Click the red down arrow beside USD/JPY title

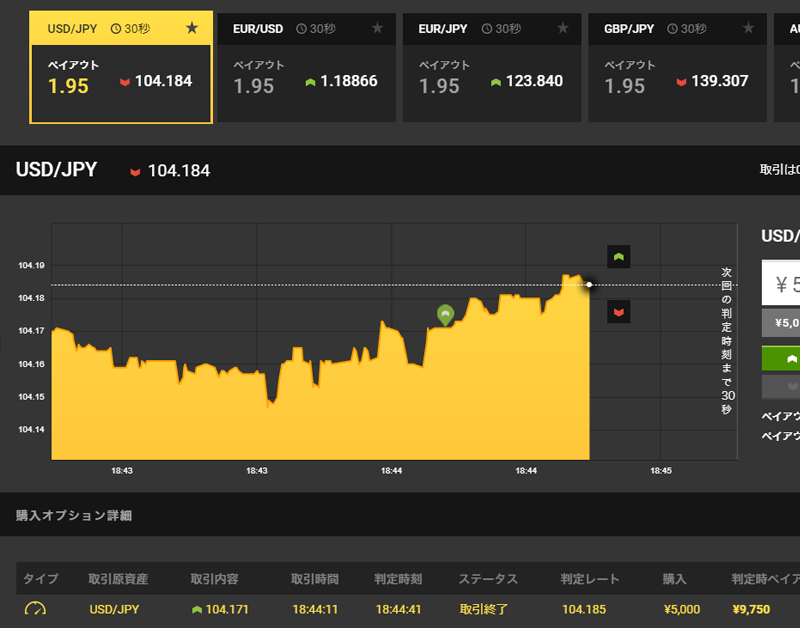pyautogui.click(x=135, y=171)
